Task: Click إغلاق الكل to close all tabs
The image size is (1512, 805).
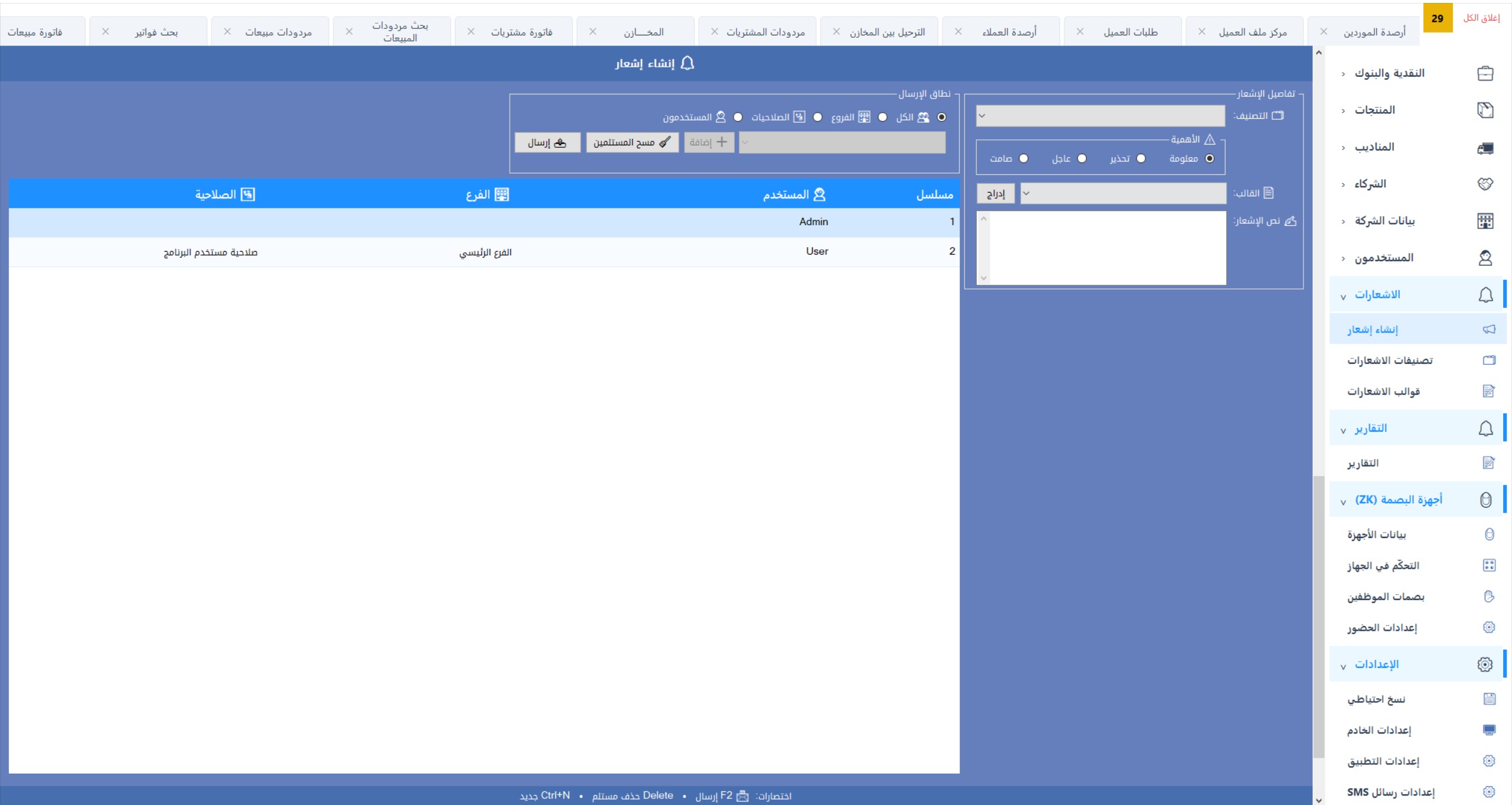Action: (1481, 18)
